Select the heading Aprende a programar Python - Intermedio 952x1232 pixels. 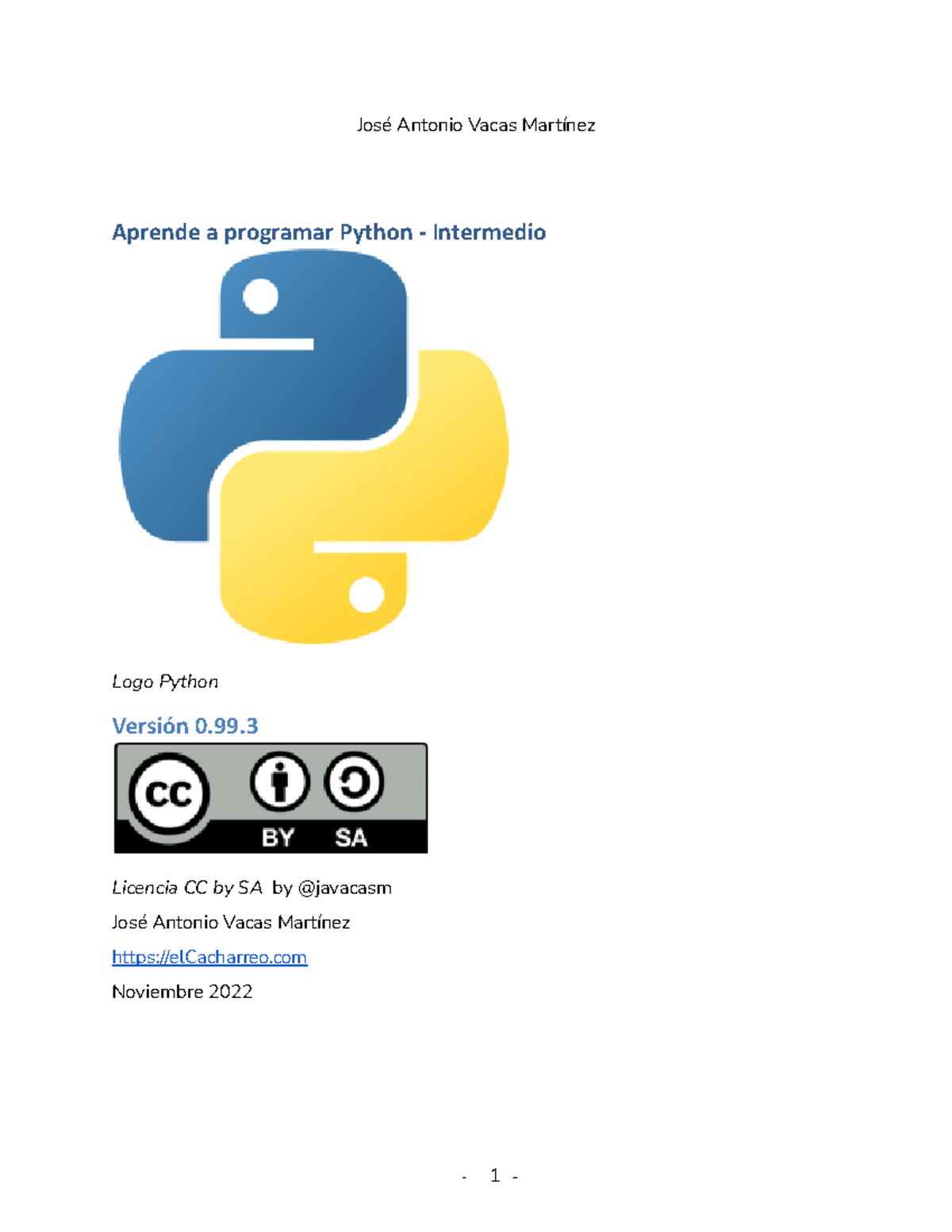(330, 232)
